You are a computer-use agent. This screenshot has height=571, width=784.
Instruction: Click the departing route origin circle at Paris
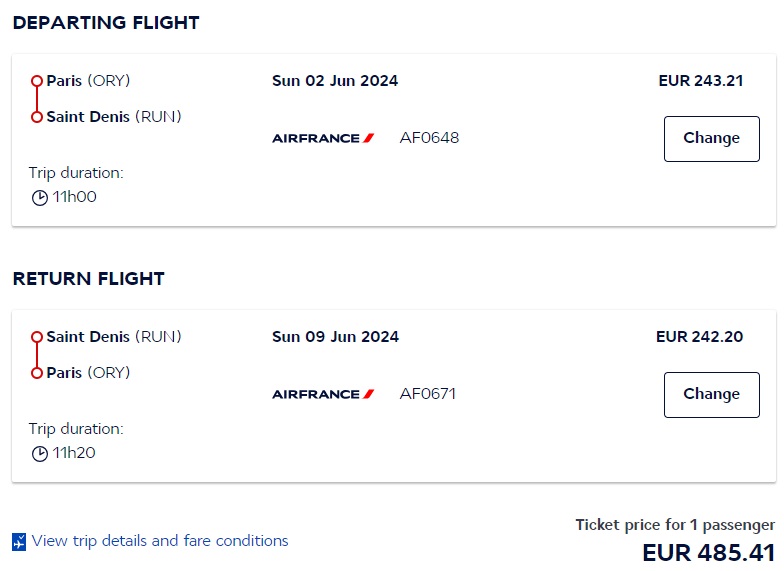point(36,81)
